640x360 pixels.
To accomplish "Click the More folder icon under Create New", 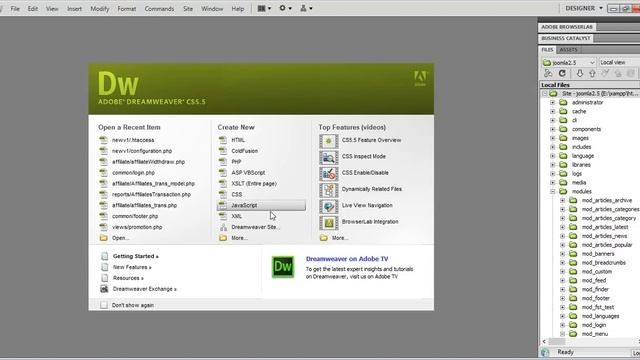I will point(223,238).
